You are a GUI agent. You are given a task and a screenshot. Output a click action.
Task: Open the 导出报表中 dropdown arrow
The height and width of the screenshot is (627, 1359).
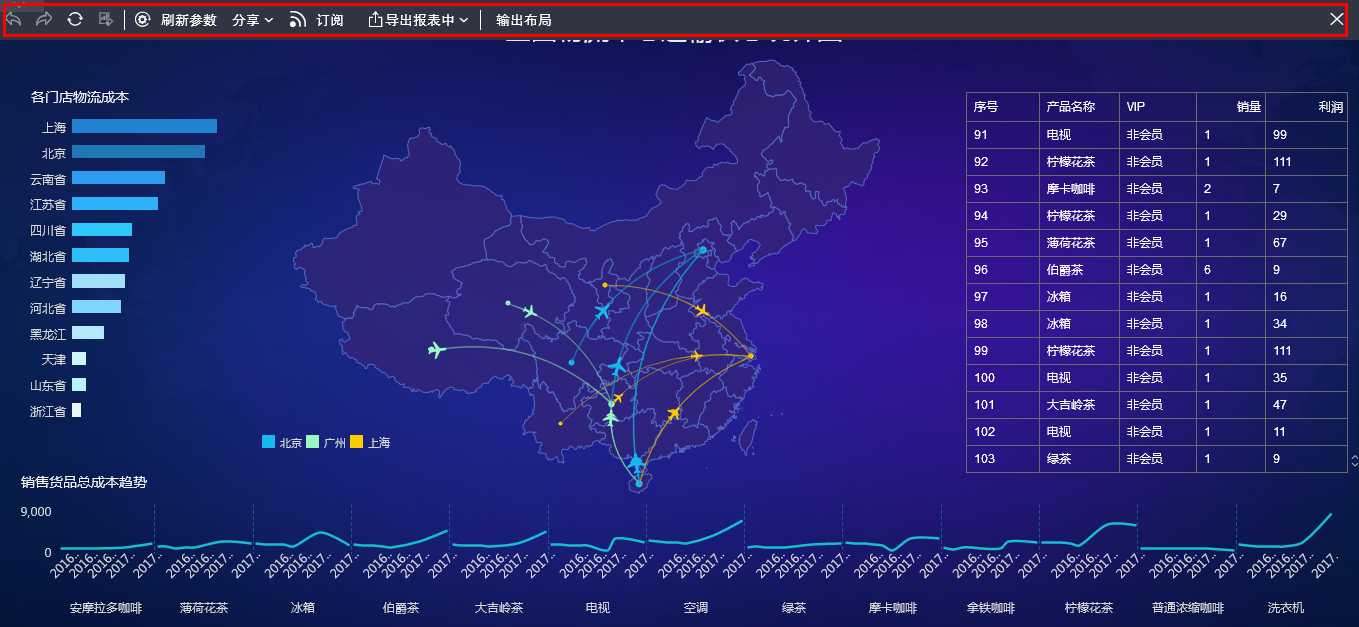pos(464,20)
